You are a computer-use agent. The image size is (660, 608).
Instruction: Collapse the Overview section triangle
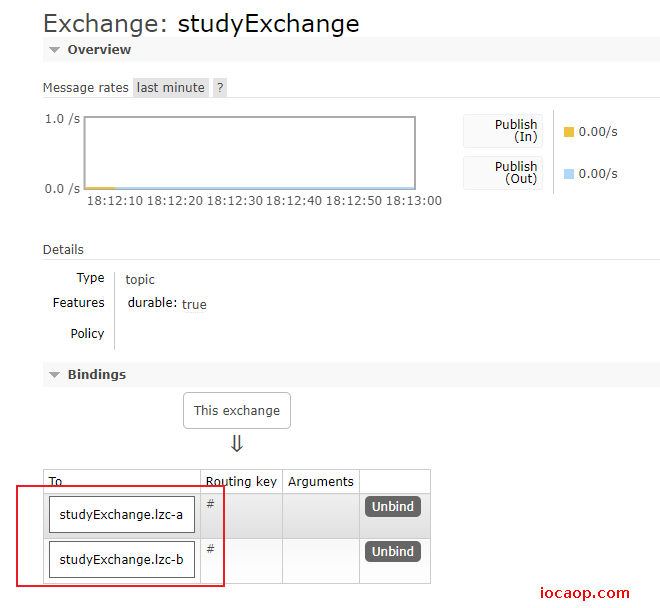pos(54,50)
